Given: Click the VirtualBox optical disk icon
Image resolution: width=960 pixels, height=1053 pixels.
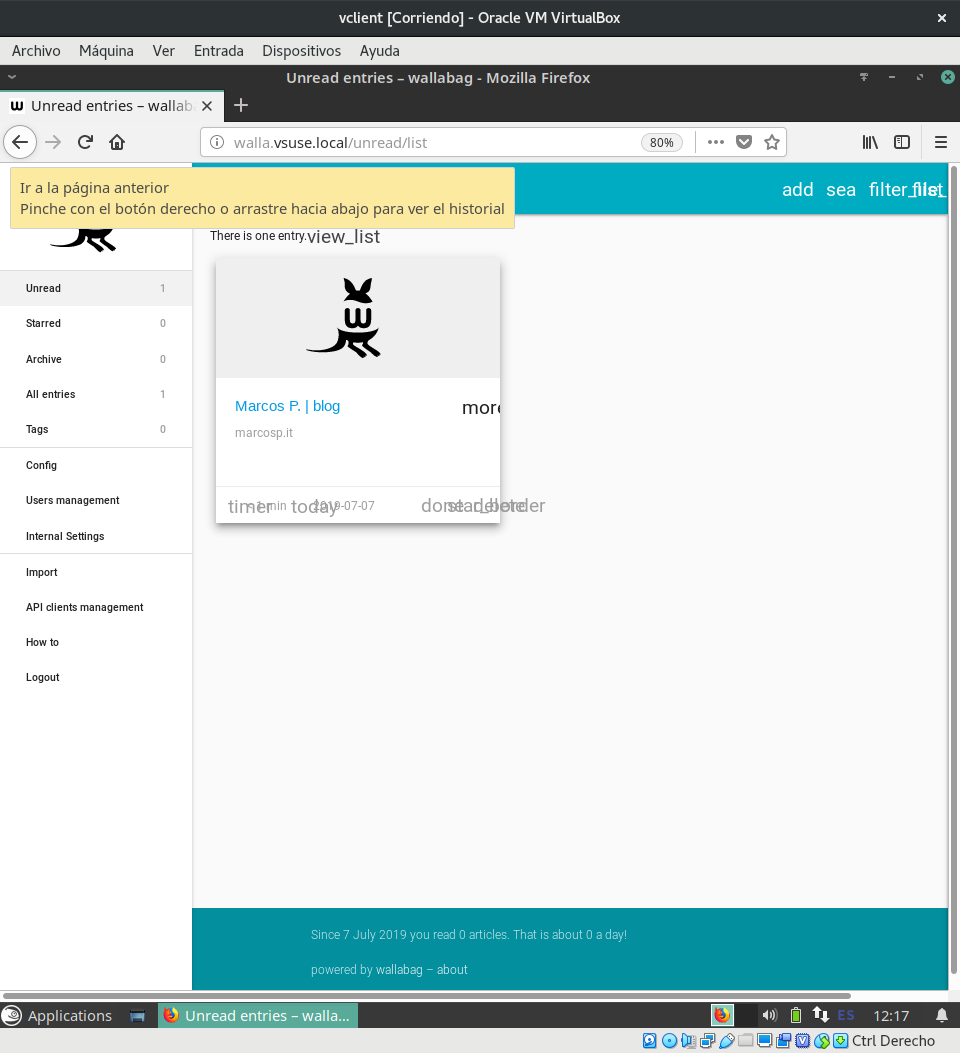Looking at the screenshot, I should 669,1041.
